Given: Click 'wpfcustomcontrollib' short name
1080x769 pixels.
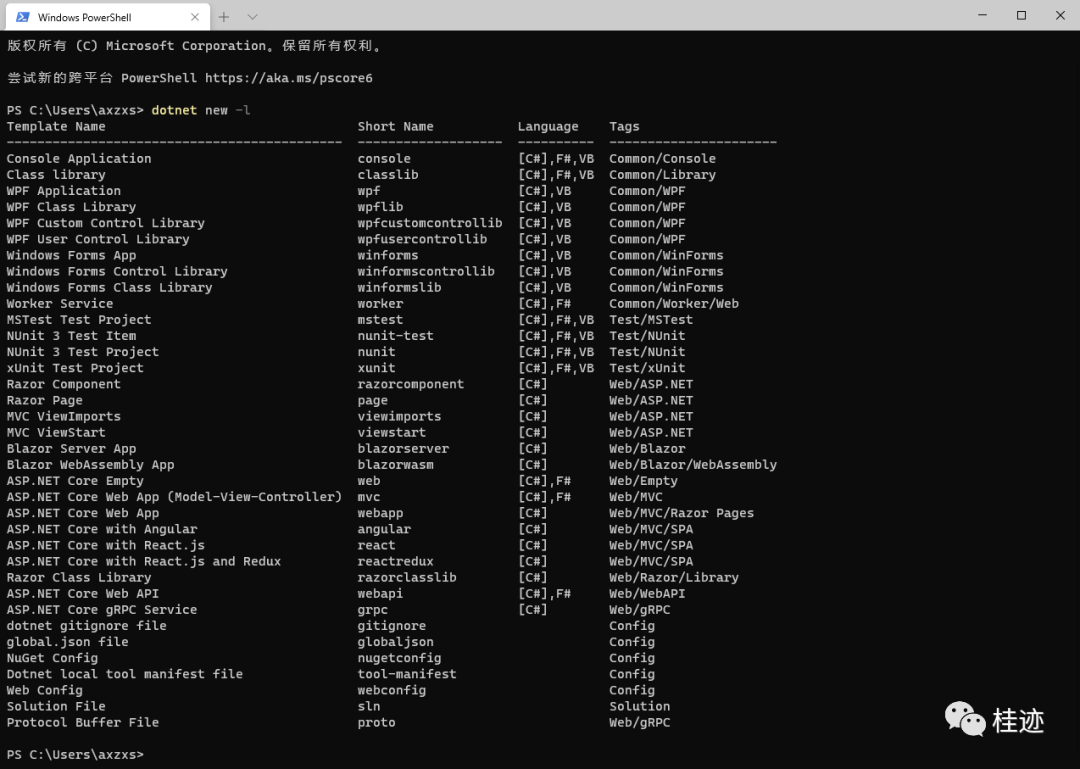Looking at the screenshot, I should (430, 223).
